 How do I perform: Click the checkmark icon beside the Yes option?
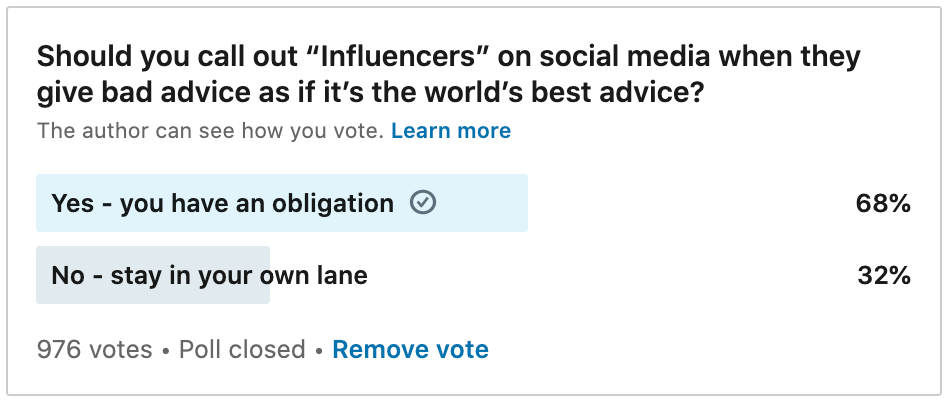[x=424, y=203]
